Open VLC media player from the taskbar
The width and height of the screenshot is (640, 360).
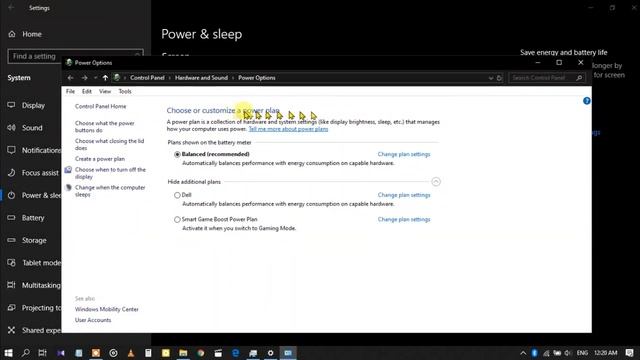(131, 353)
